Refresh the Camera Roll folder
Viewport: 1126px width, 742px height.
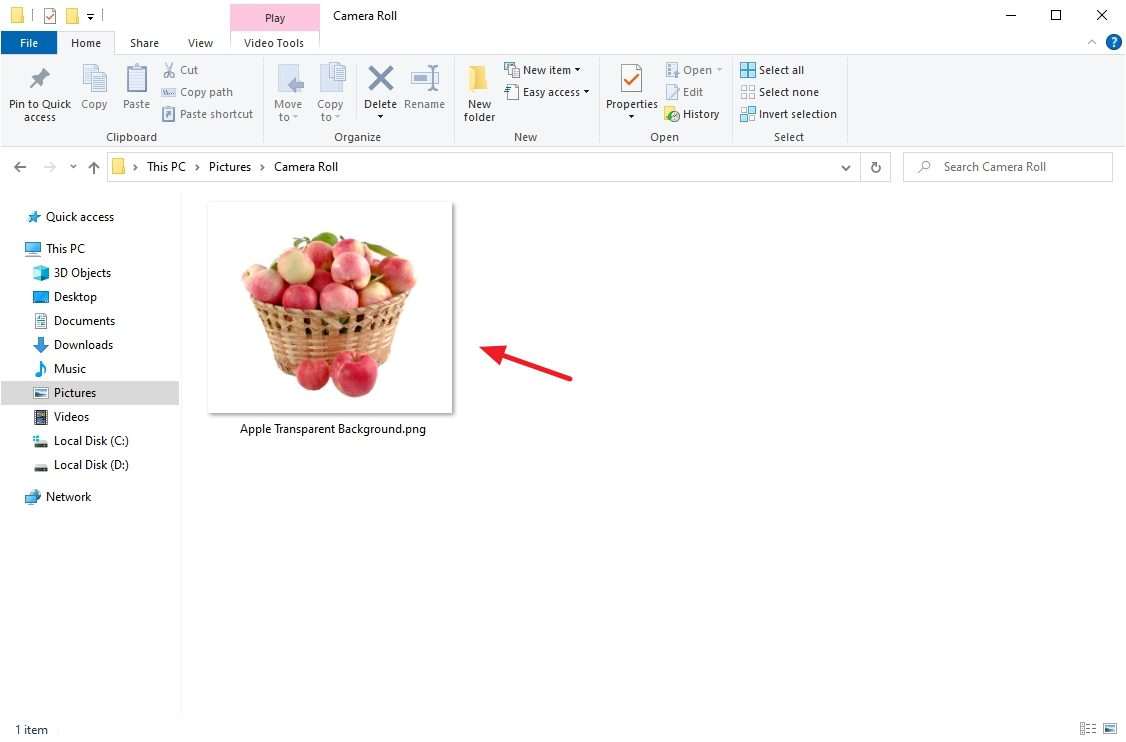(x=875, y=167)
